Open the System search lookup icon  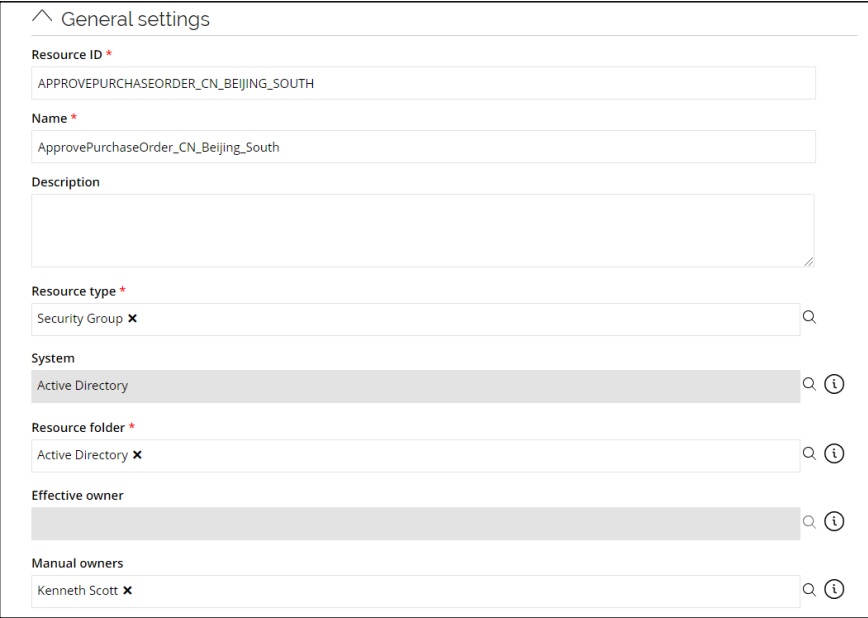(810, 383)
